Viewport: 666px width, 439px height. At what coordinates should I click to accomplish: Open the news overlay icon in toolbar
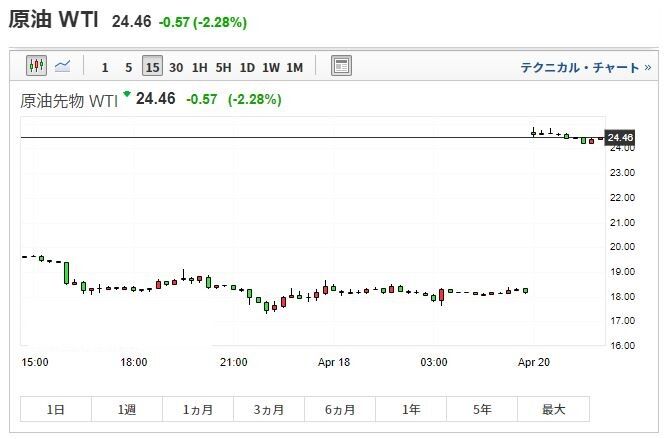point(341,66)
